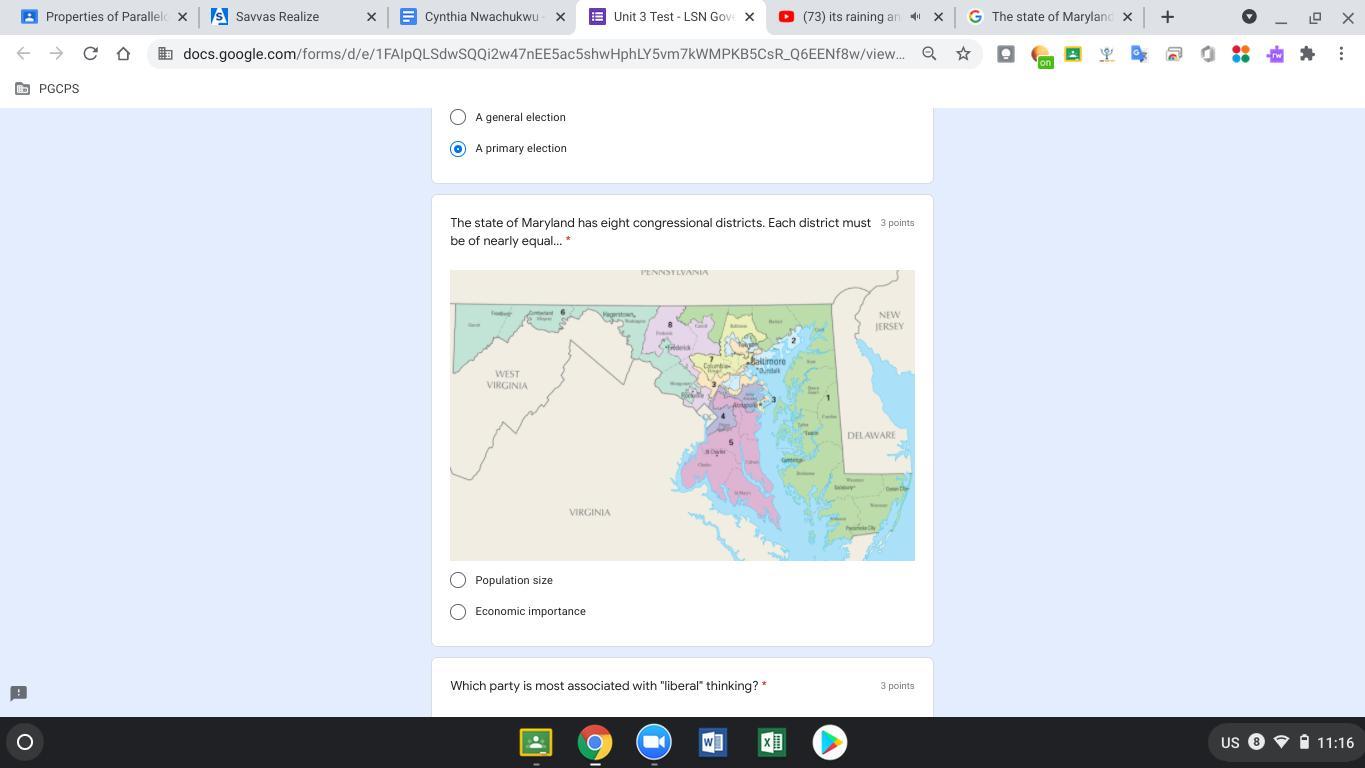Click '3 points' beside the Maryland question
The image size is (1365, 768).
897,223
